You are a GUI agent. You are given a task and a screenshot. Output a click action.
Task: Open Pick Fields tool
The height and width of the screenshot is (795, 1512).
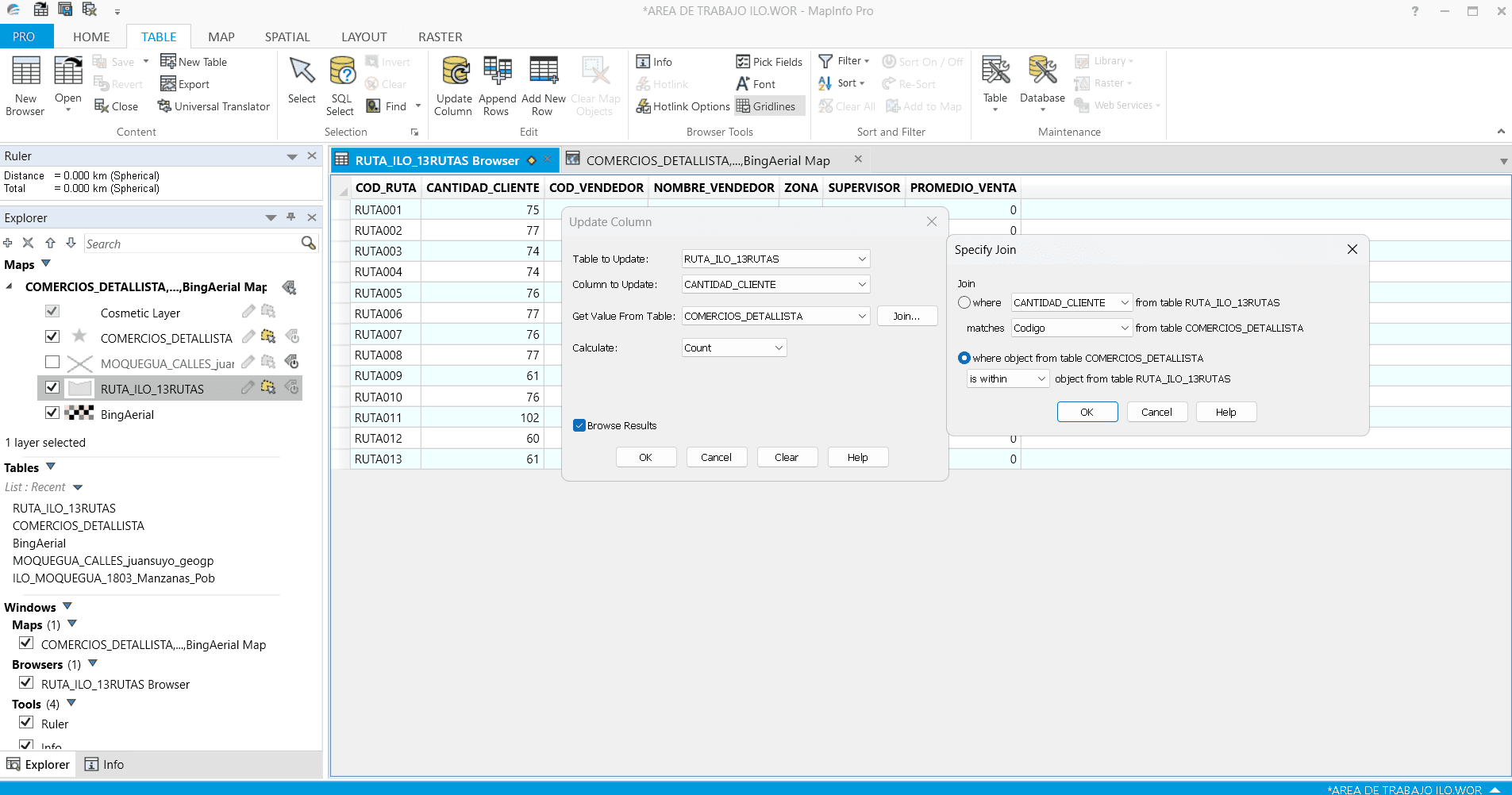point(769,61)
